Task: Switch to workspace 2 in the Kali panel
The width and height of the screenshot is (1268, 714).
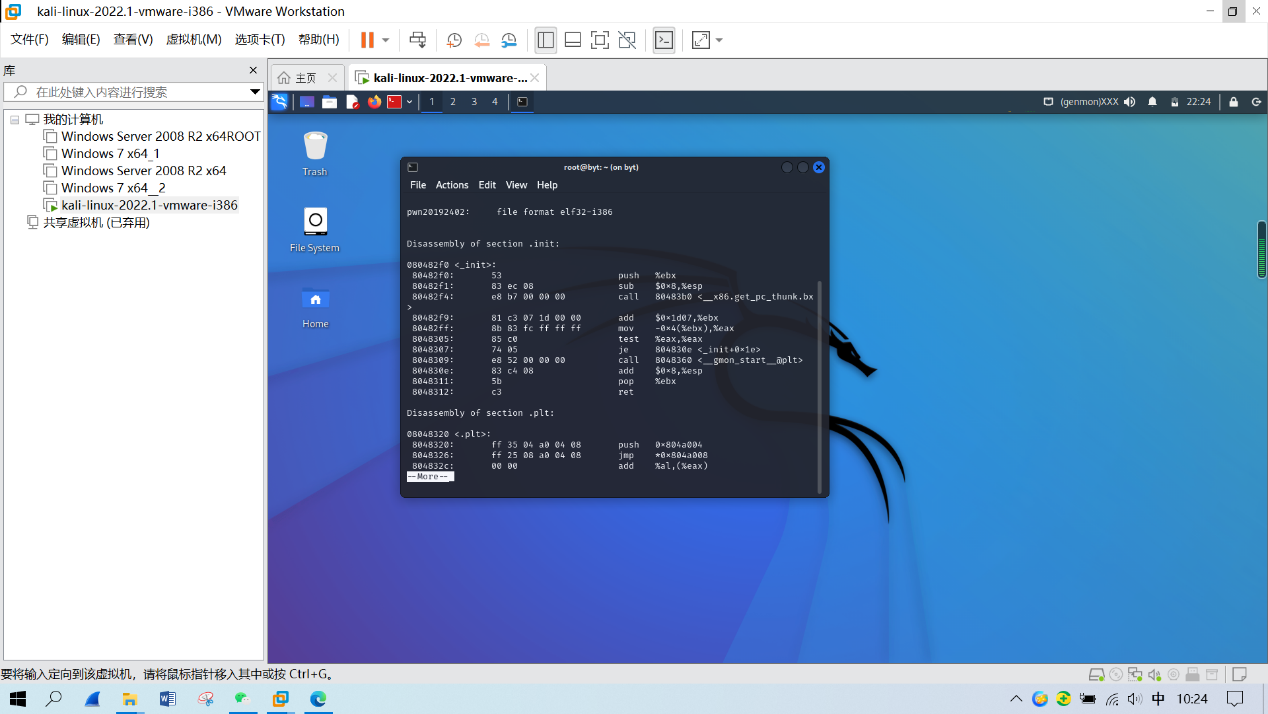Action: tap(453, 102)
